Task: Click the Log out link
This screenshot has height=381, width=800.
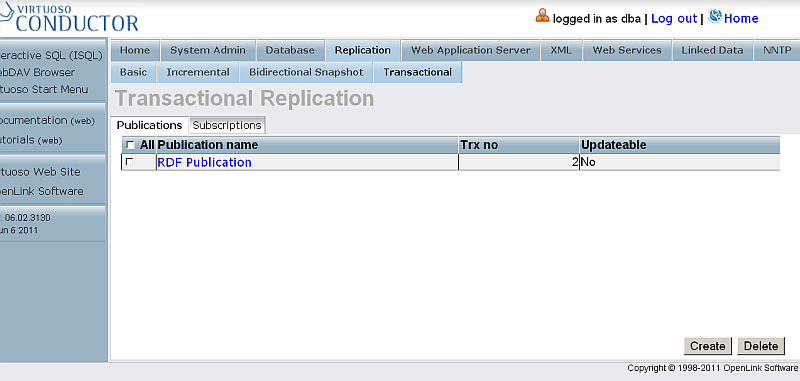Action: click(674, 18)
